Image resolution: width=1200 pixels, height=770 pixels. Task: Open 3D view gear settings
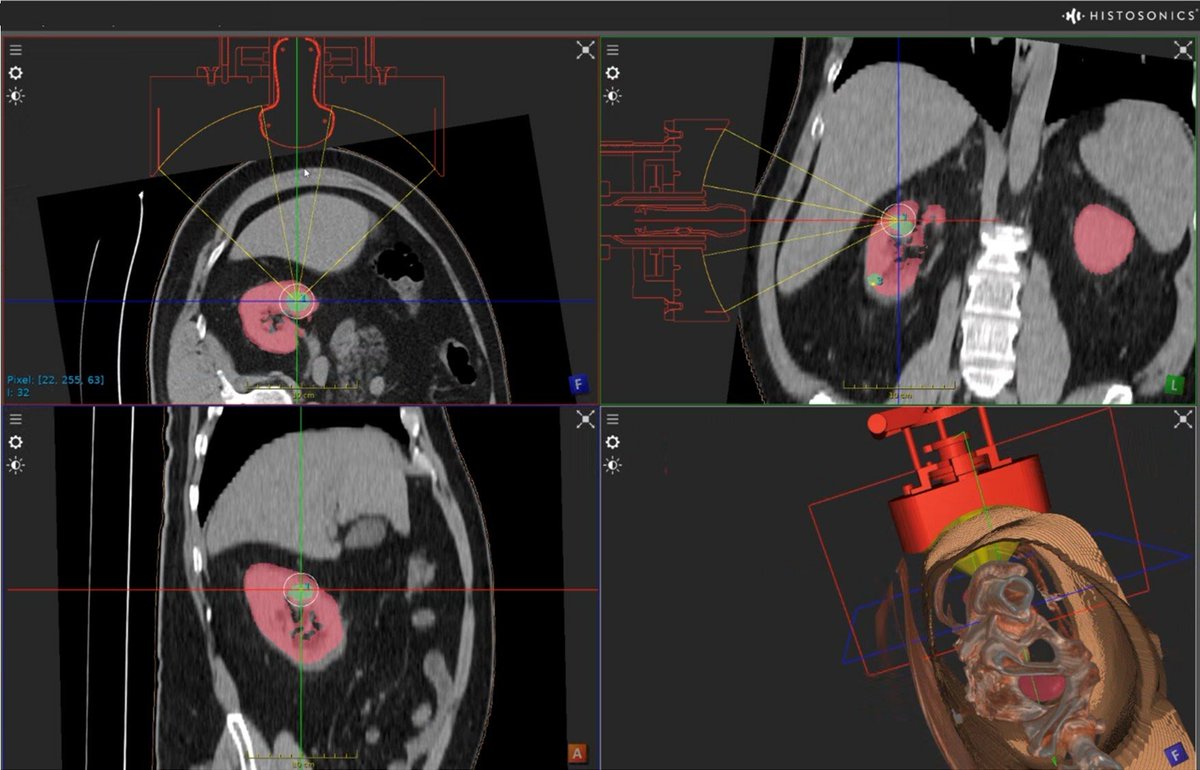pos(613,441)
